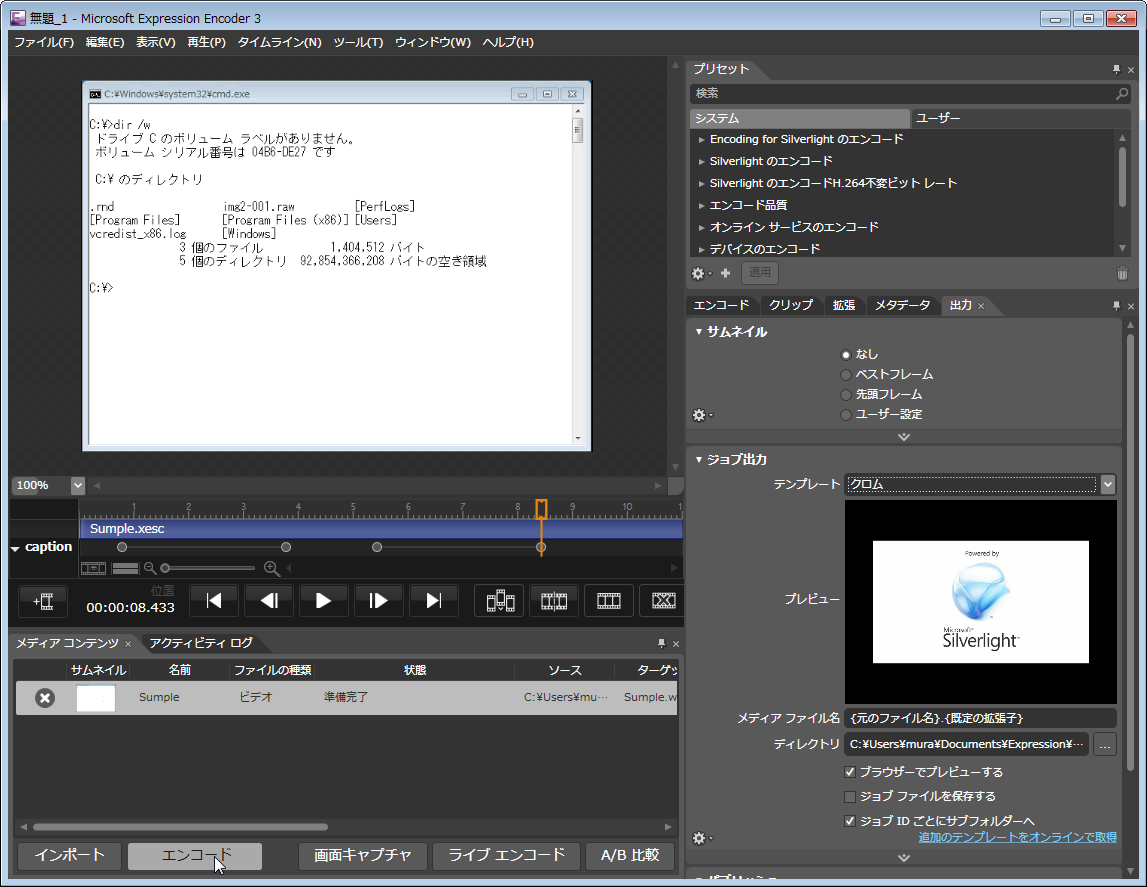Click the timeline zoom slider handle
Viewport: 1147px width, 887px height.
coord(165,568)
